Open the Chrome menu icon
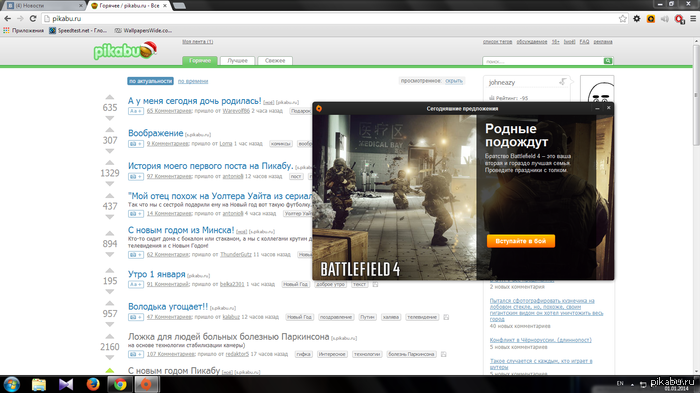700x393 pixels. click(693, 19)
